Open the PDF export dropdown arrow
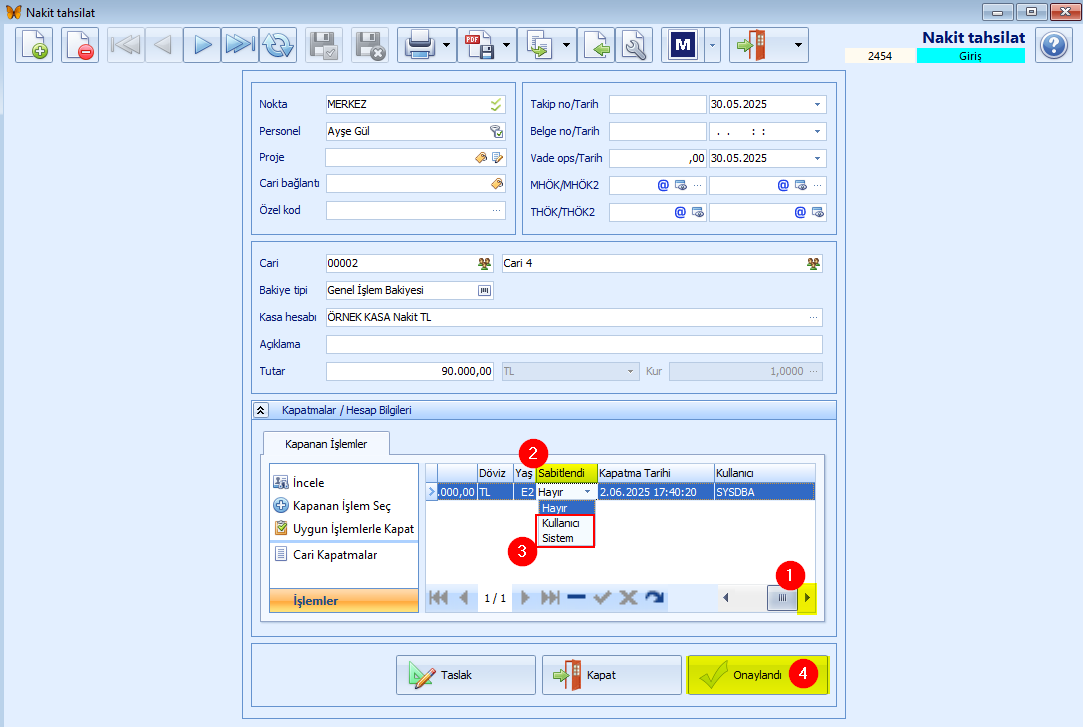This screenshot has height=727, width=1083. coord(507,46)
